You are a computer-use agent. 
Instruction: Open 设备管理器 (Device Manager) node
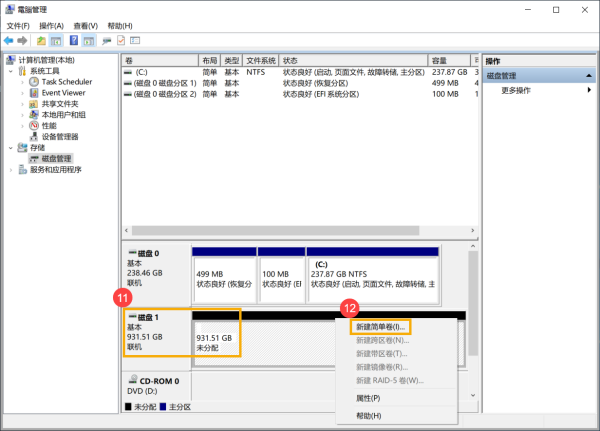(x=59, y=136)
